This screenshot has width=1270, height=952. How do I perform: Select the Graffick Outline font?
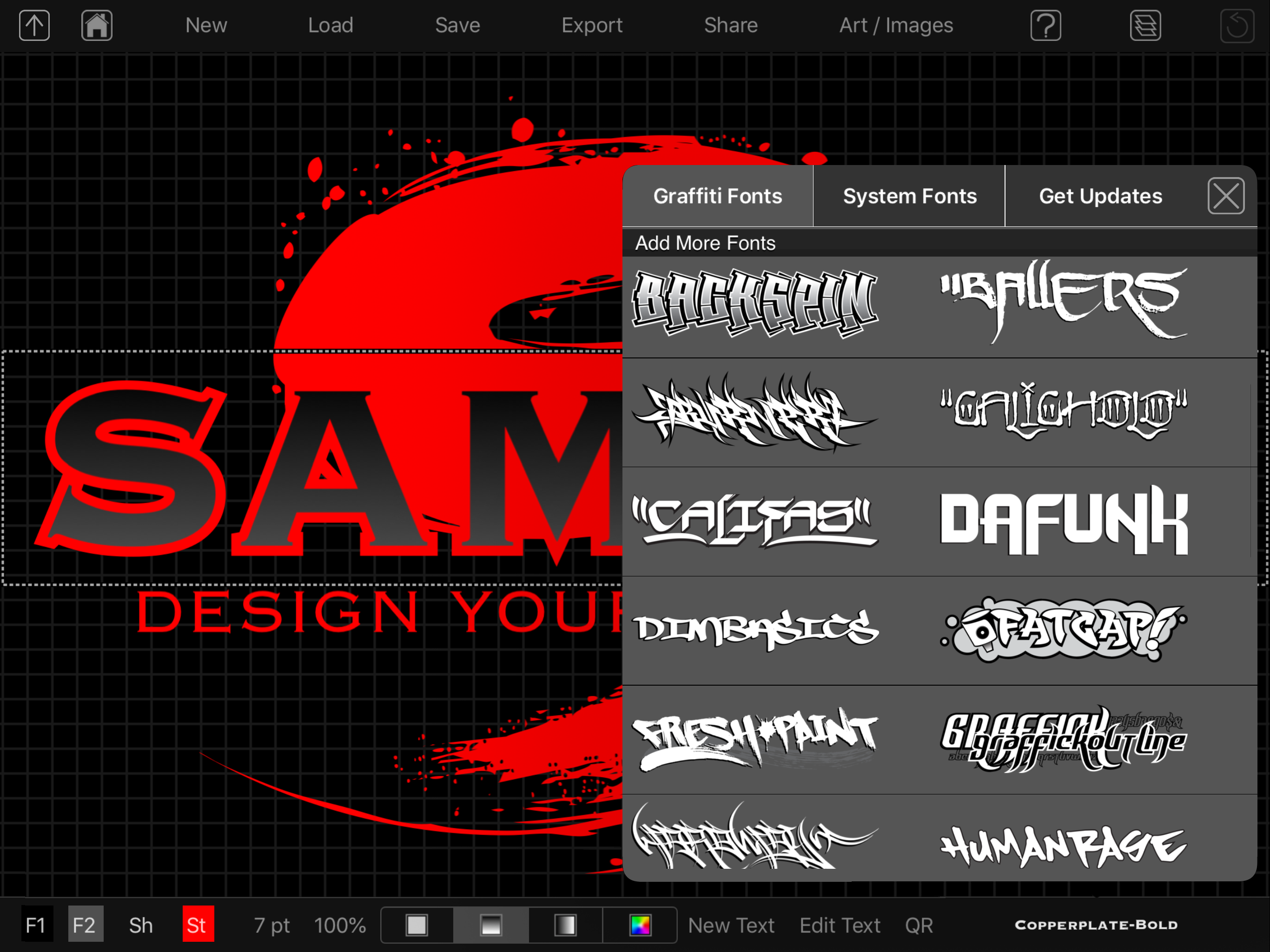(x=1063, y=738)
